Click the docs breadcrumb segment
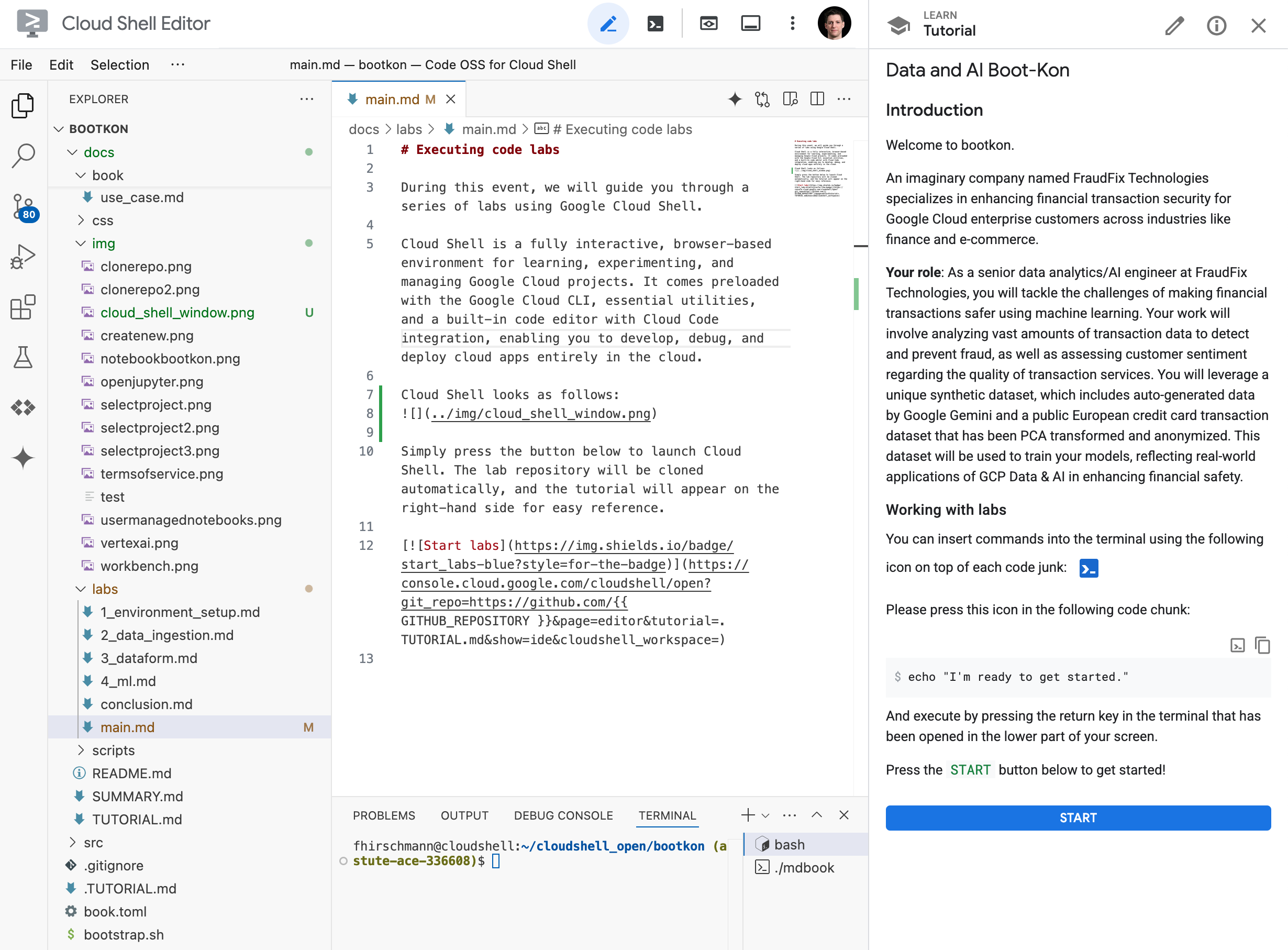Viewport: 1288px width, 950px height. [364, 129]
